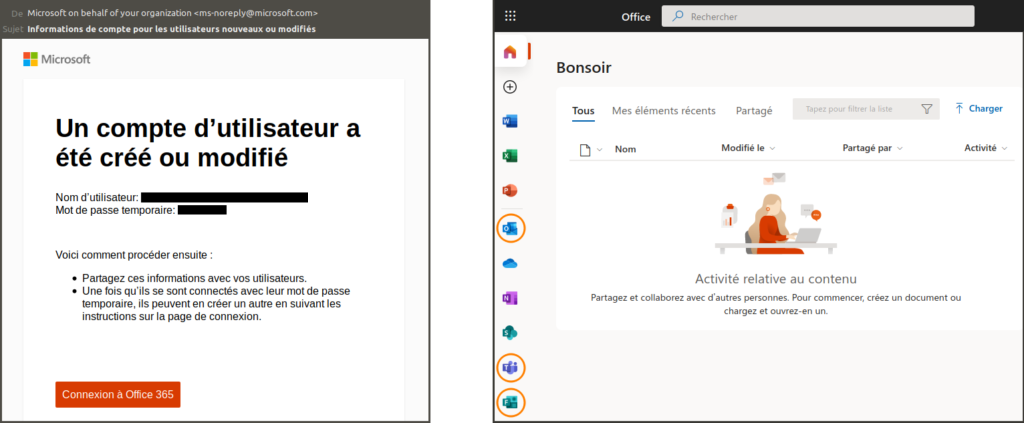Open the green app icon below Teams
The height and width of the screenshot is (423, 1024).
pos(510,403)
